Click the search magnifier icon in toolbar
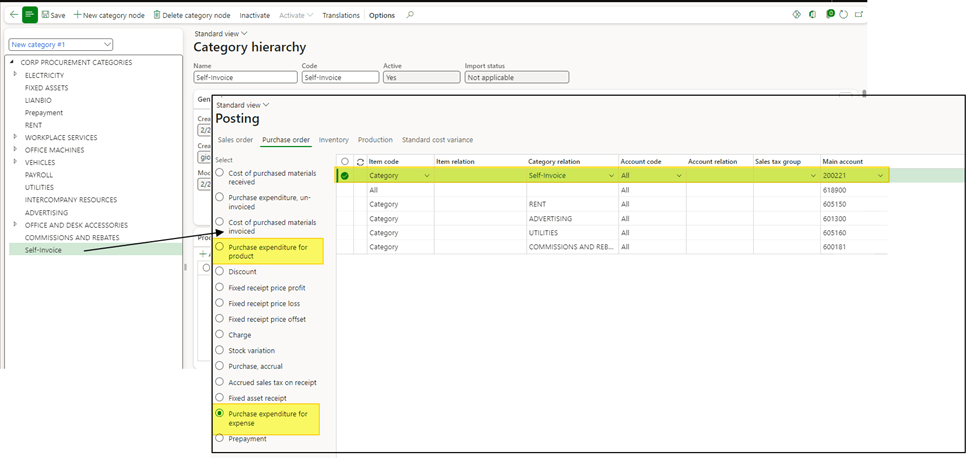The height and width of the screenshot is (458, 975). coord(410,15)
